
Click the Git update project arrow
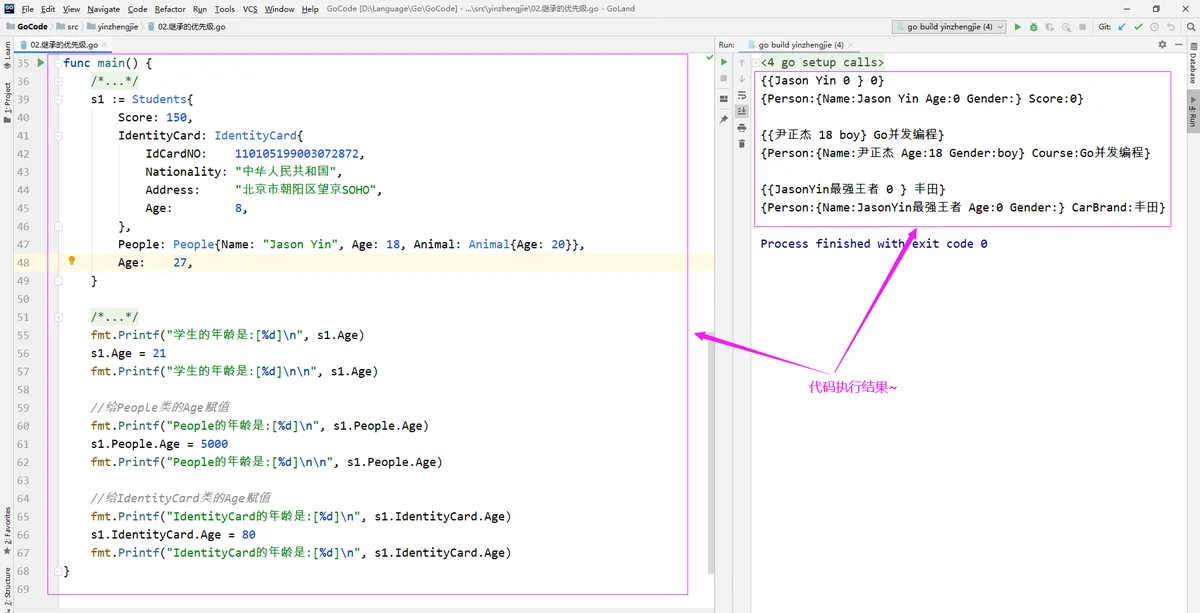pos(1122,27)
